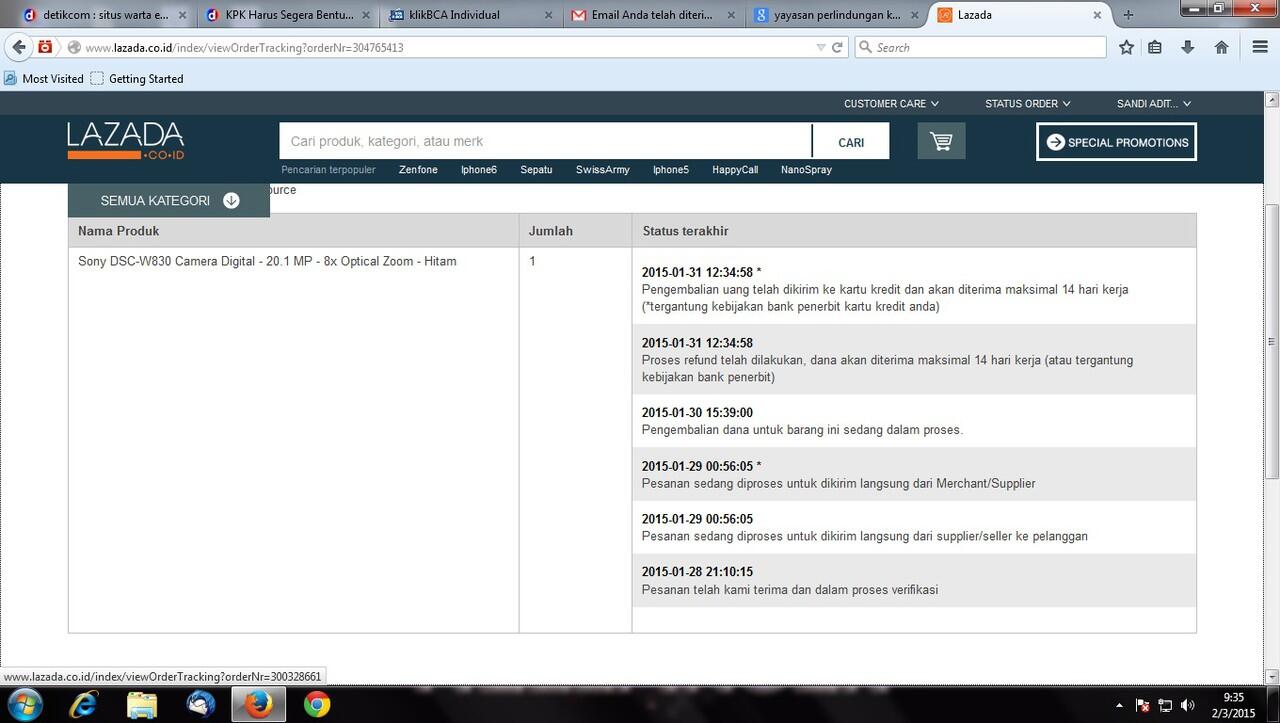Open Action Center flag in tray
Screen dimensions: 1280x723
click(1142, 706)
